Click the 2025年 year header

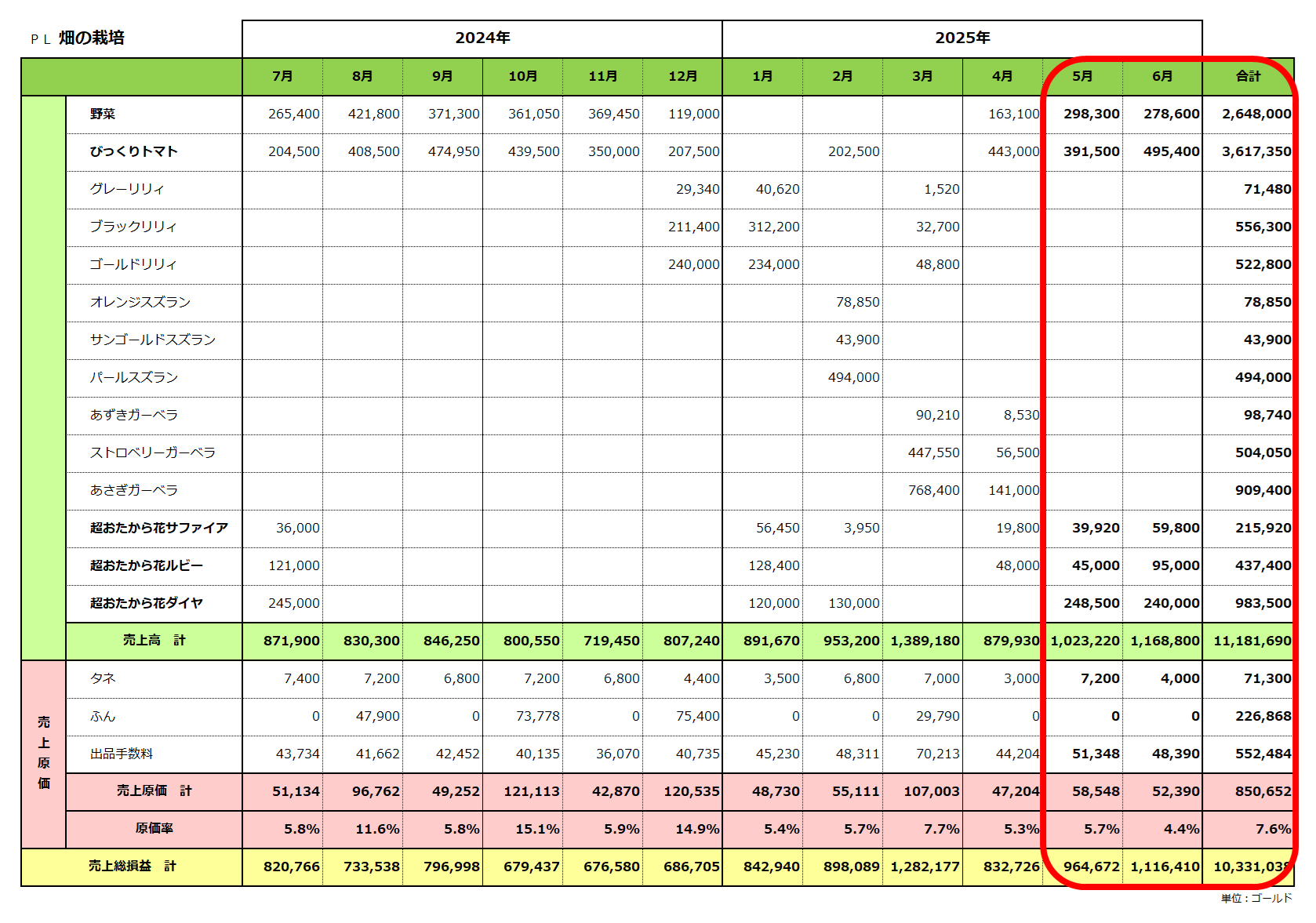[962, 38]
